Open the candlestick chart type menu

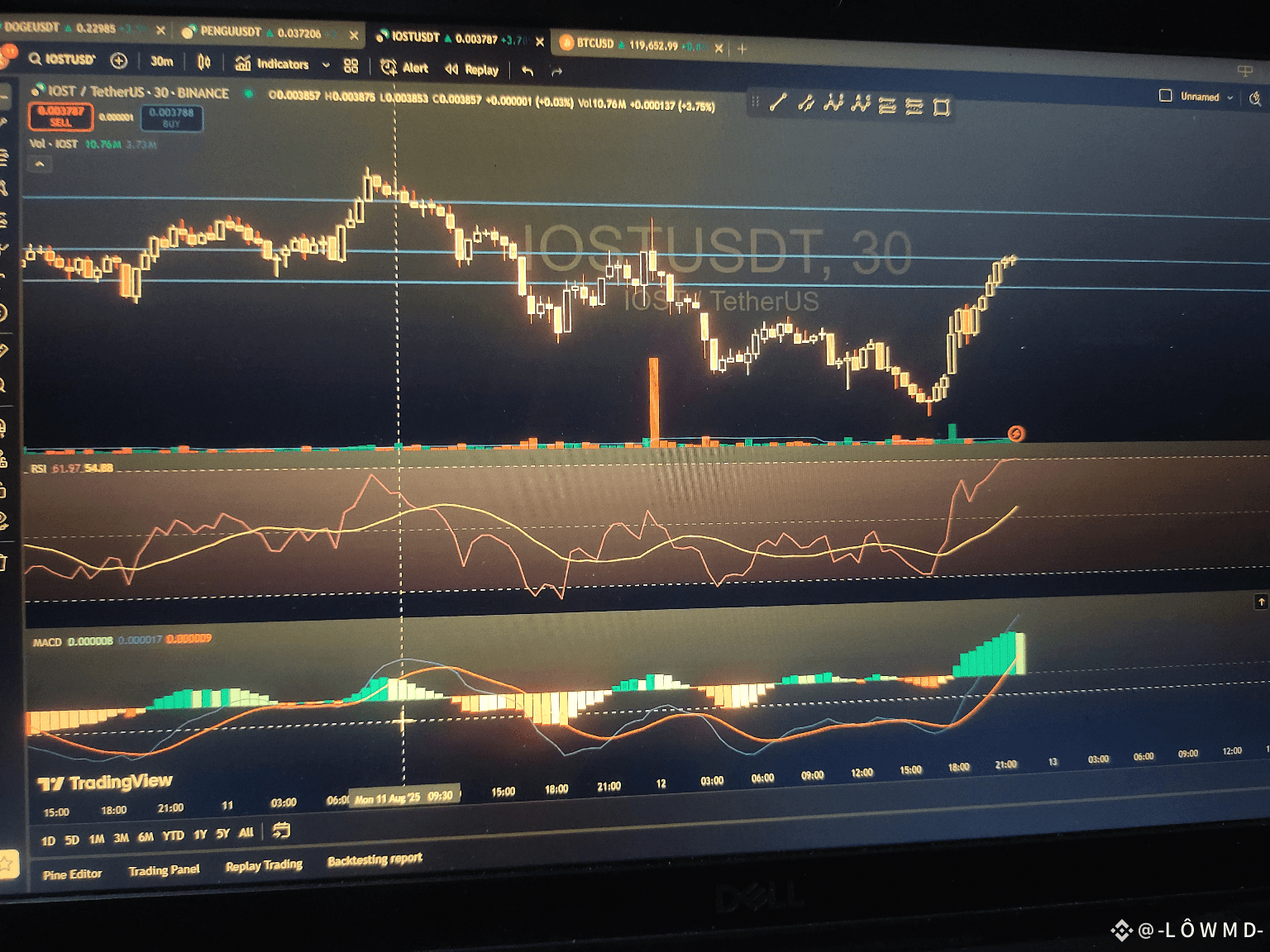click(204, 62)
